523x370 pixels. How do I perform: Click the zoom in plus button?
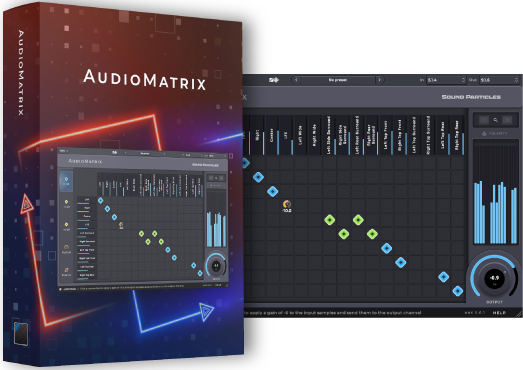point(507,120)
